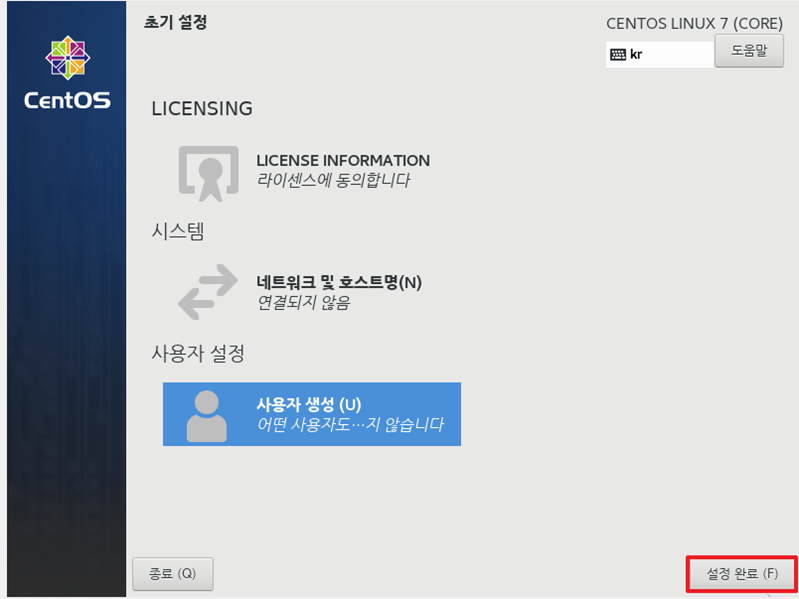Image resolution: width=799 pixels, height=599 pixels.
Task: Click the 사용자 설정 section heading
Action: tap(198, 353)
